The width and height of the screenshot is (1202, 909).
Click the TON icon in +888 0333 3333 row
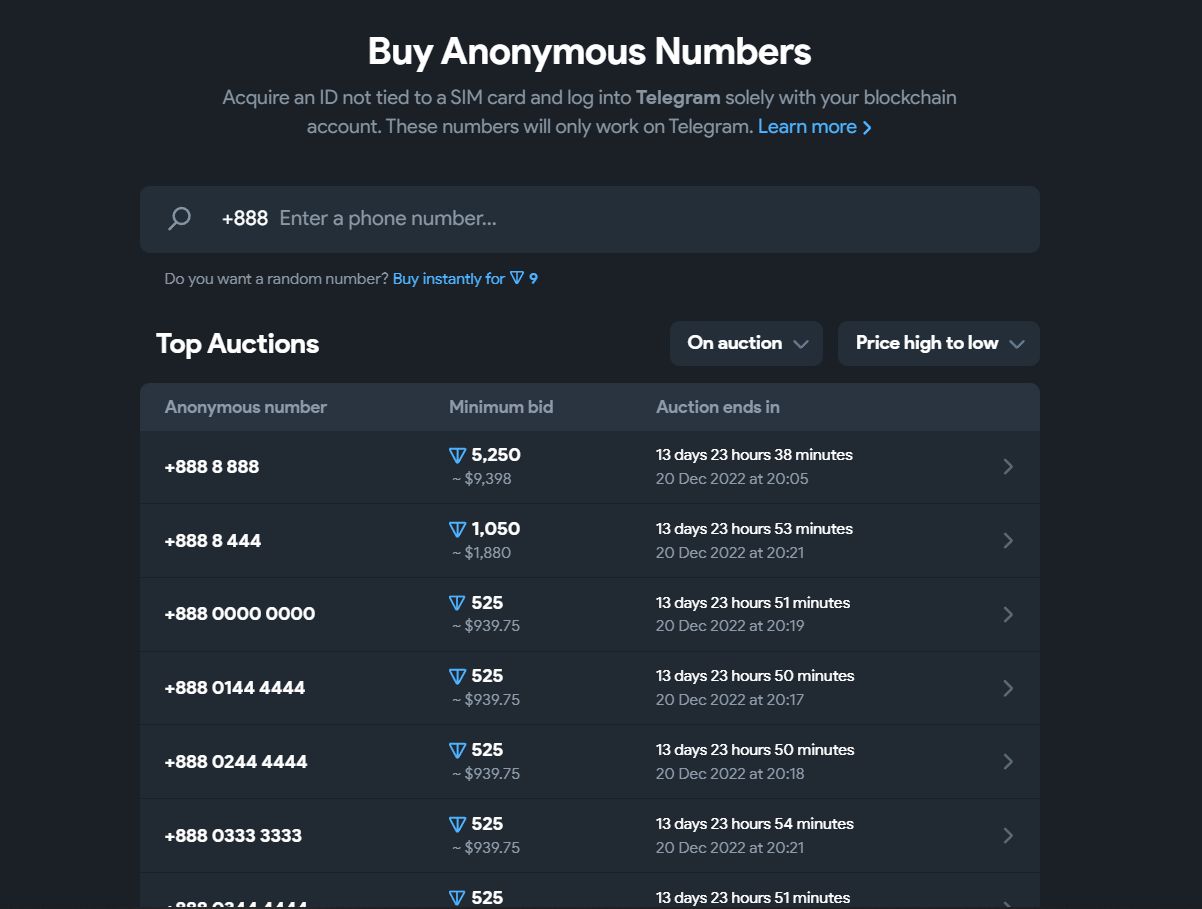tap(458, 825)
